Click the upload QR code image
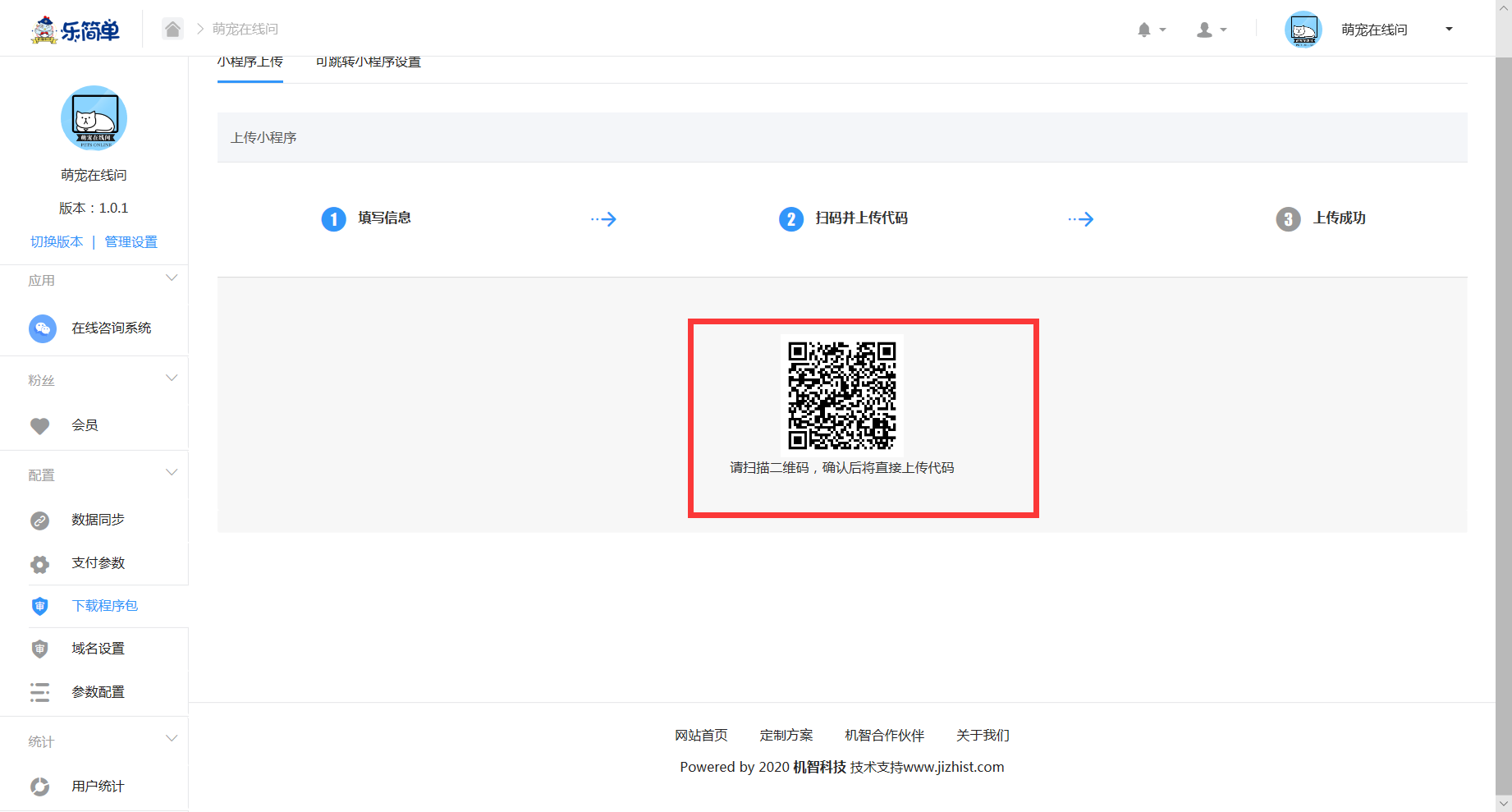This screenshot has width=1512, height=812. pos(841,396)
